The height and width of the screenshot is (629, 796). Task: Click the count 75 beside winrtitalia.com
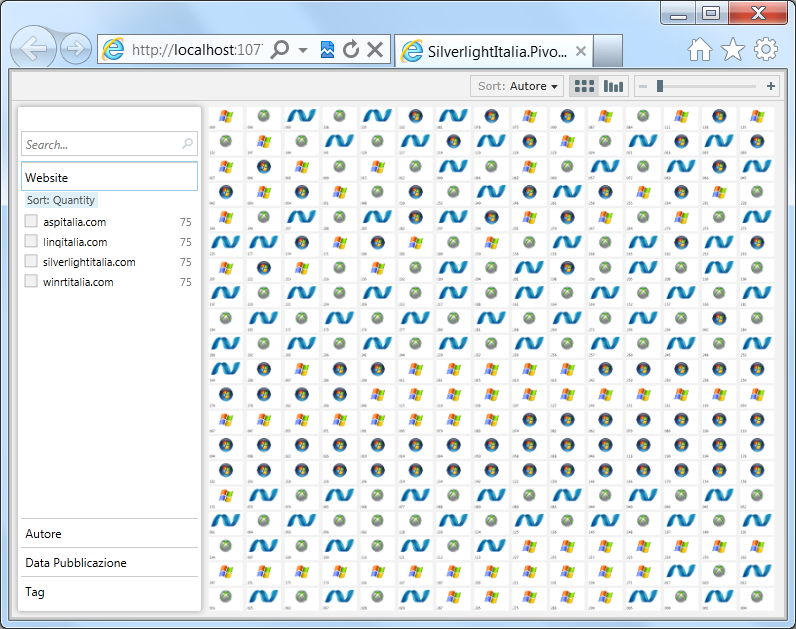[186, 282]
